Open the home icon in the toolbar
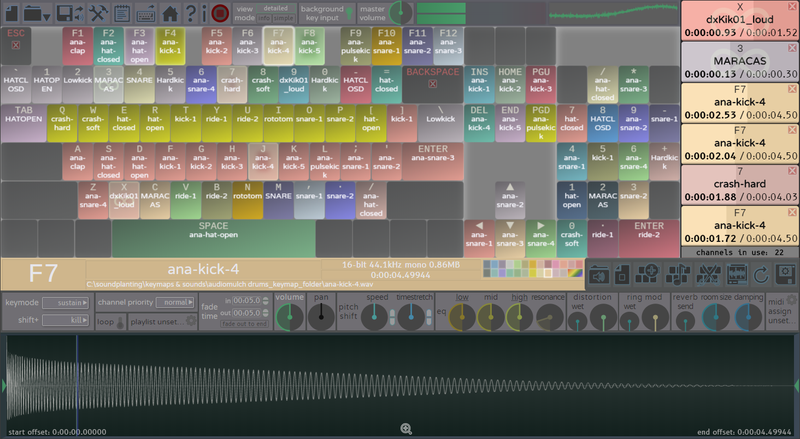 [170, 13]
